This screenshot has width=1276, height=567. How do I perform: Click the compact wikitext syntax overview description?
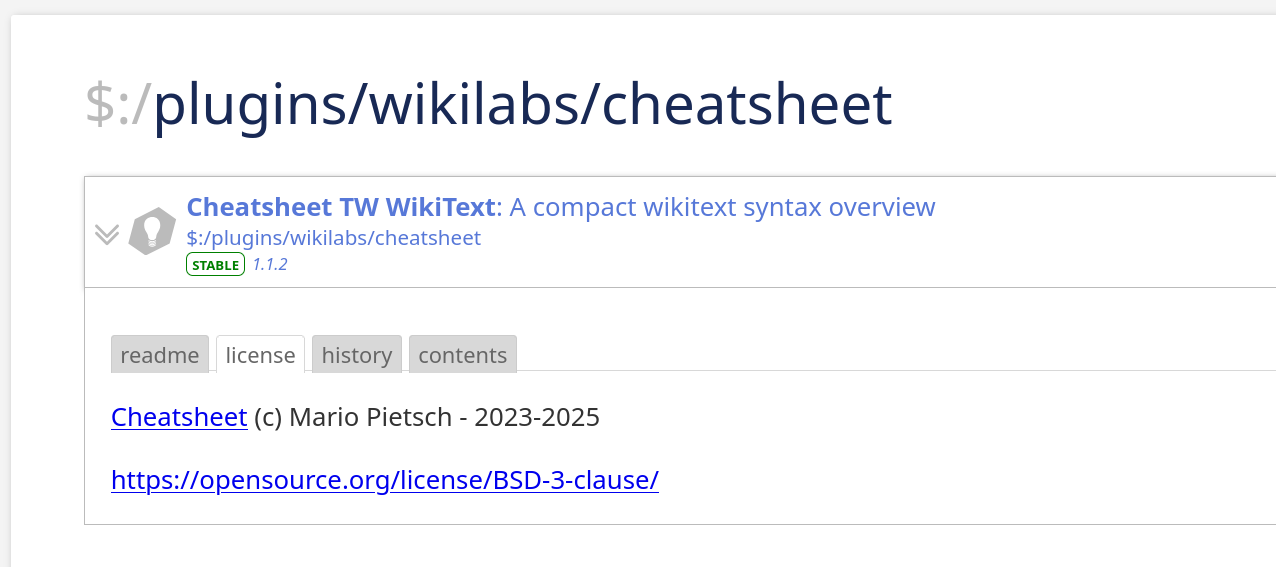click(x=722, y=207)
